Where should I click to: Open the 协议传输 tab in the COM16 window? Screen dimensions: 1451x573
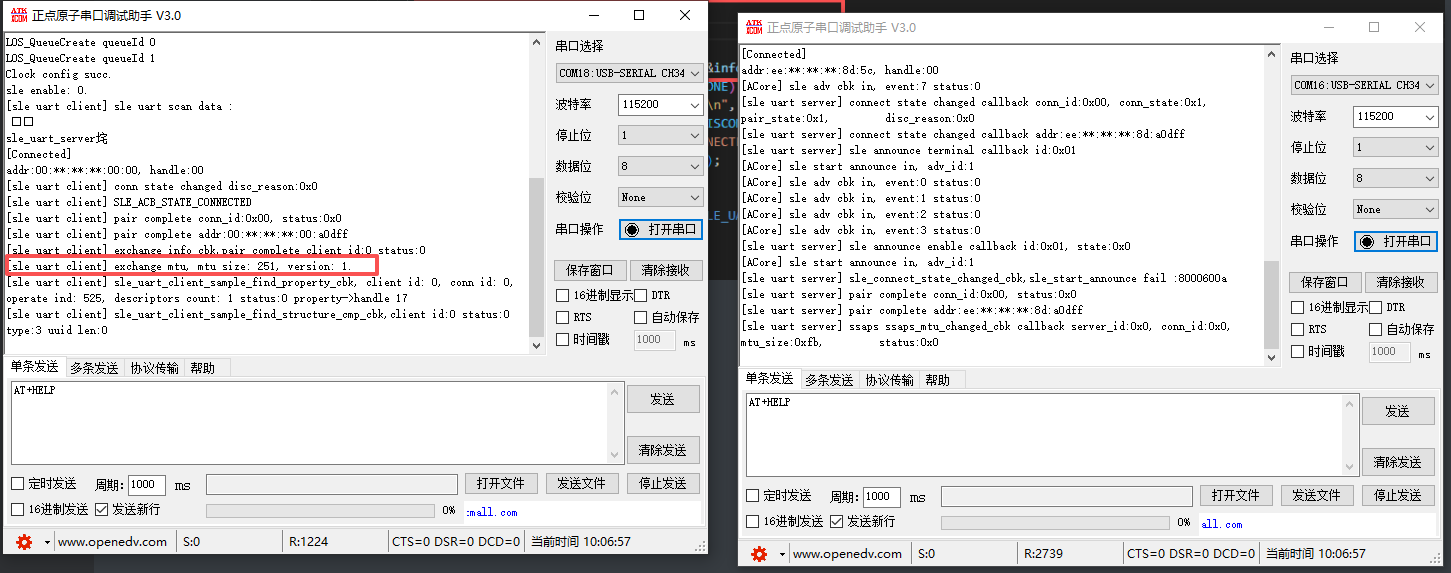click(x=890, y=380)
